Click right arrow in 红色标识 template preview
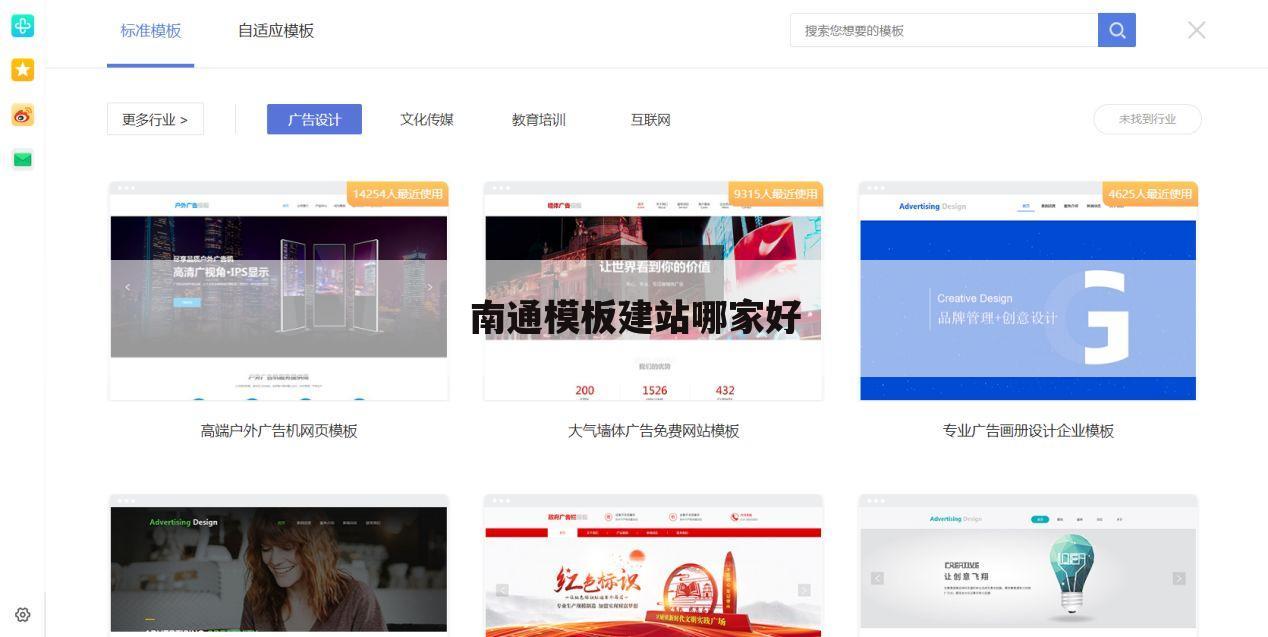This screenshot has width=1268, height=637. pyautogui.click(x=804, y=590)
